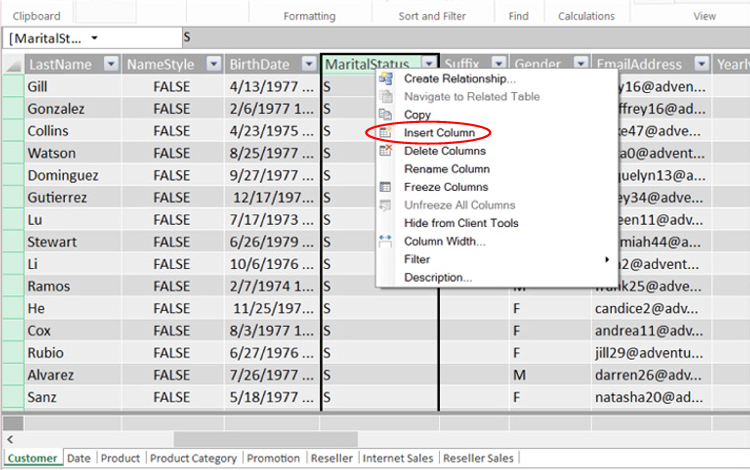
Task: Click the Create Relationship icon in context menu
Action: (386, 79)
